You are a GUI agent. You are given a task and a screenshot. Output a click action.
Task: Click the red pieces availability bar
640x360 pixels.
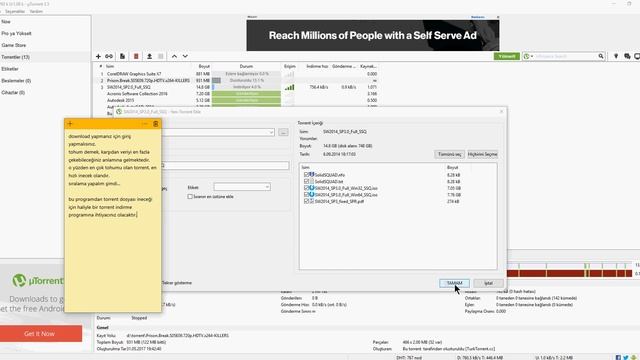click(570, 273)
